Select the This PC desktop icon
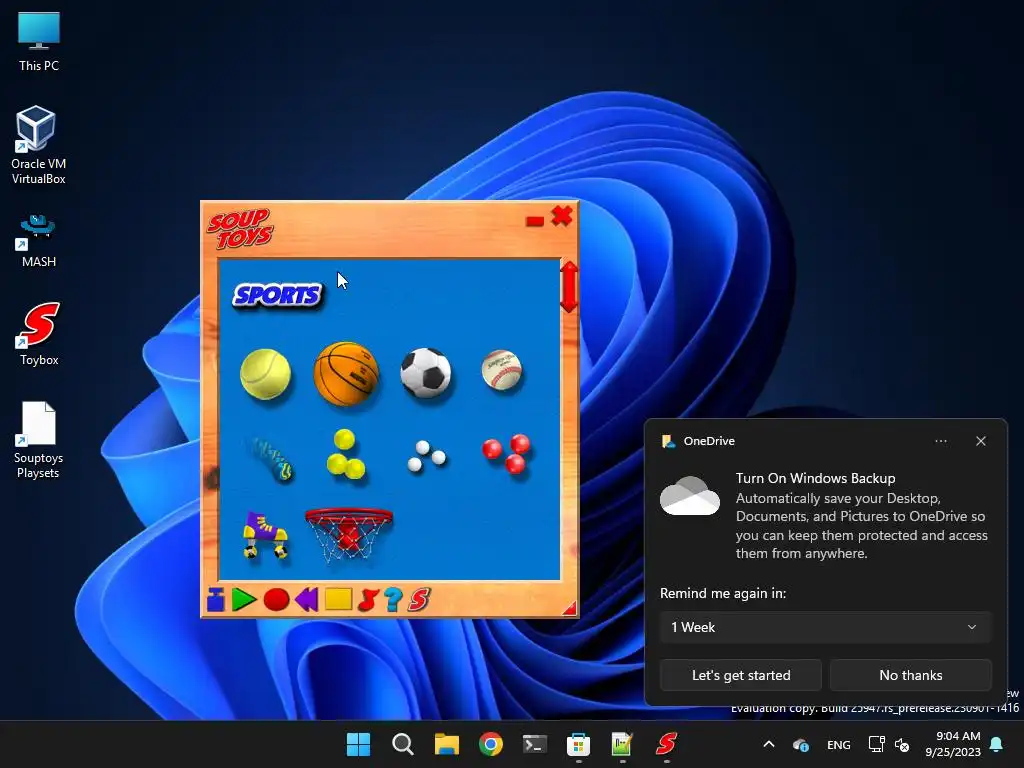 39,41
